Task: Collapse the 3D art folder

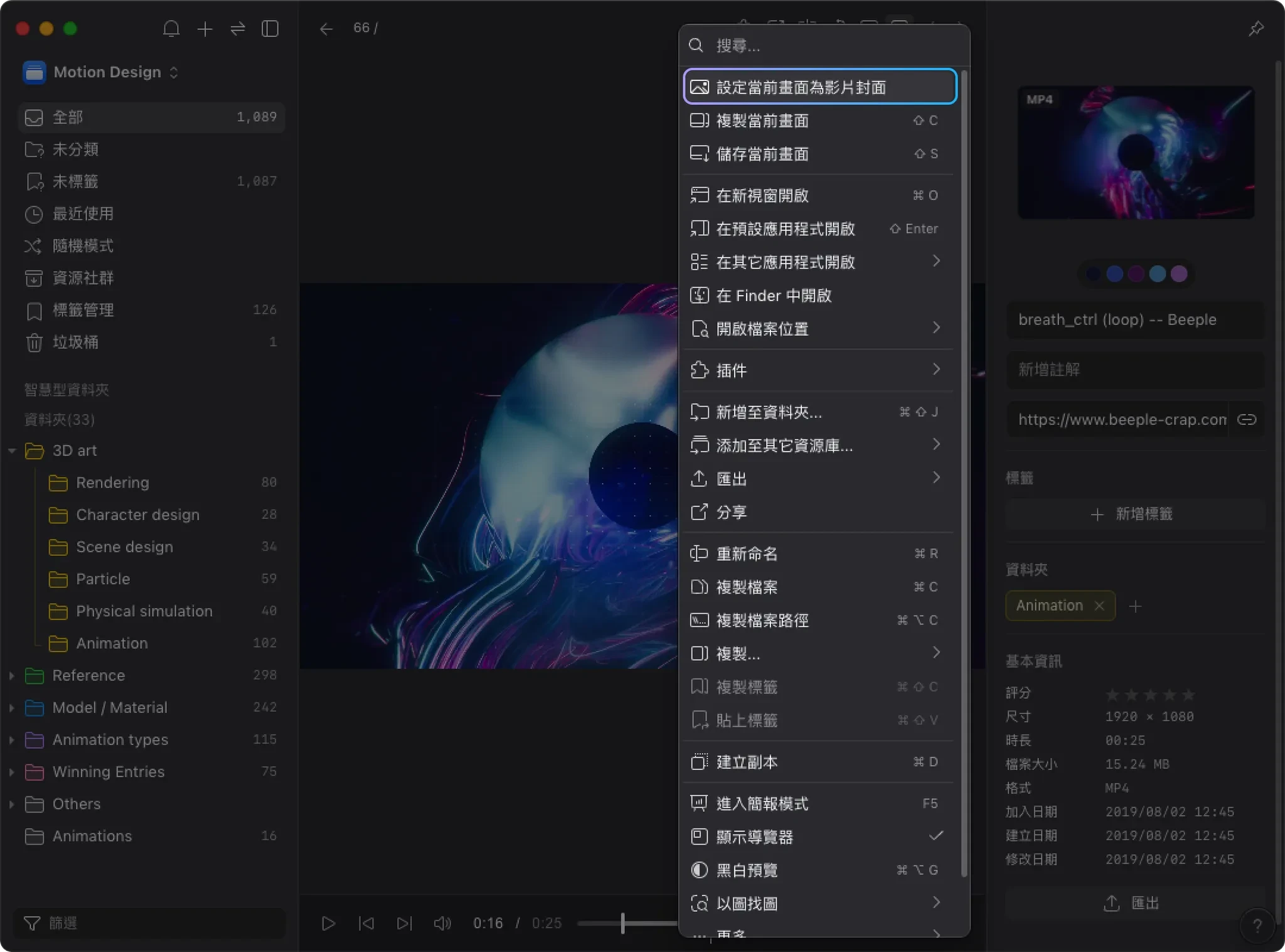Action: click(x=12, y=451)
